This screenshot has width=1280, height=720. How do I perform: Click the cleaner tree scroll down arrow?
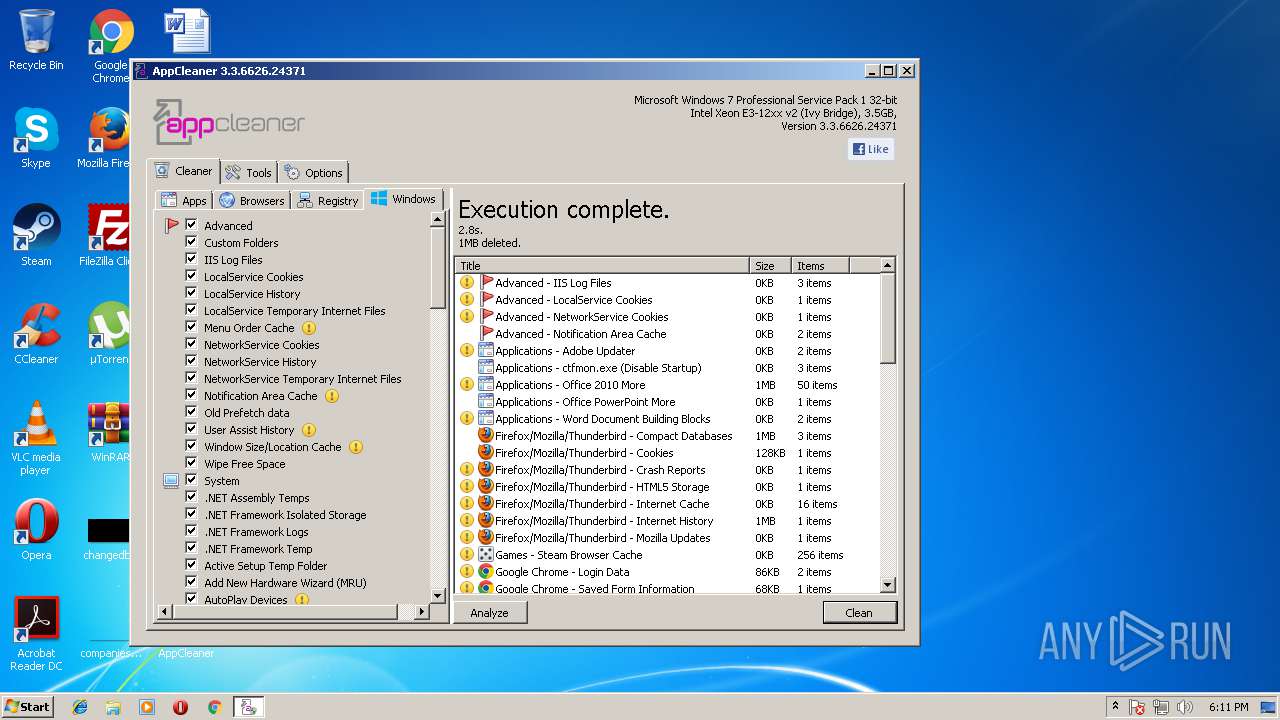point(437,595)
